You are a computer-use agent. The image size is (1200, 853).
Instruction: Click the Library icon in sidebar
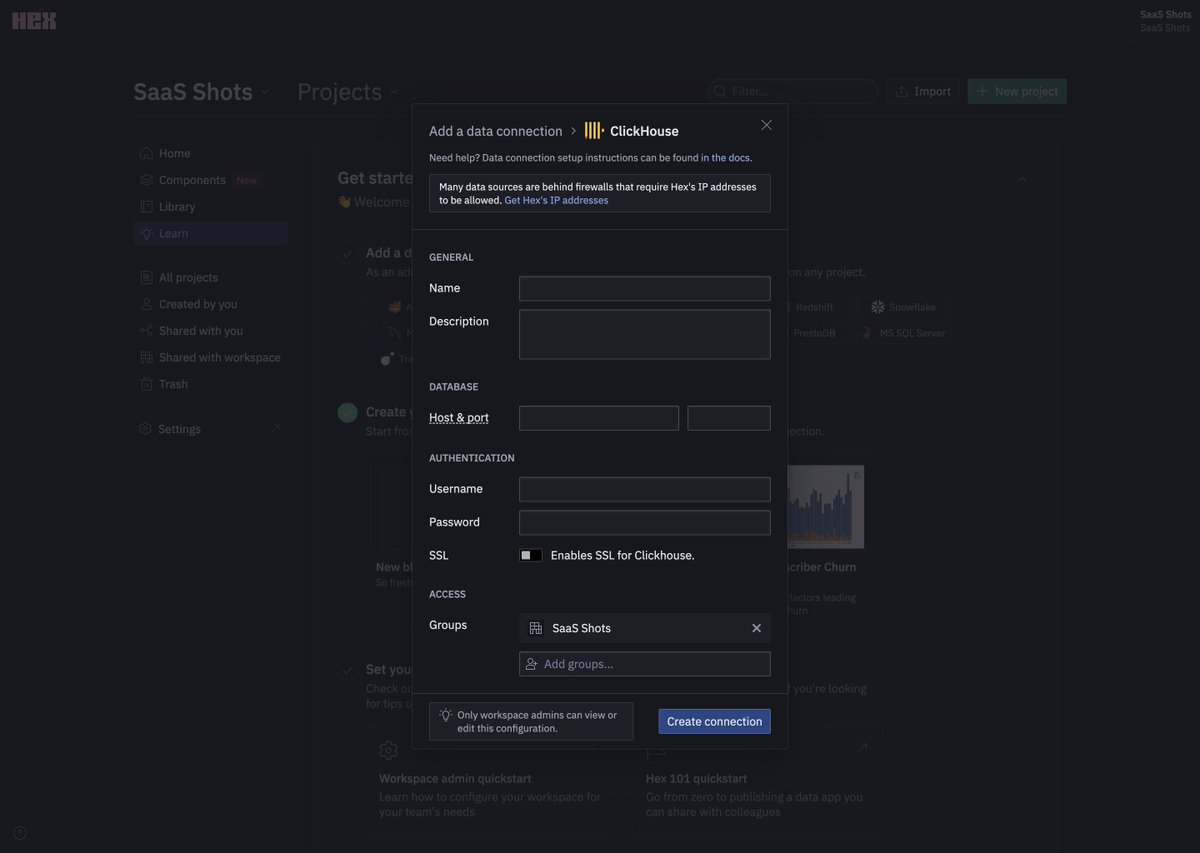(x=146, y=207)
